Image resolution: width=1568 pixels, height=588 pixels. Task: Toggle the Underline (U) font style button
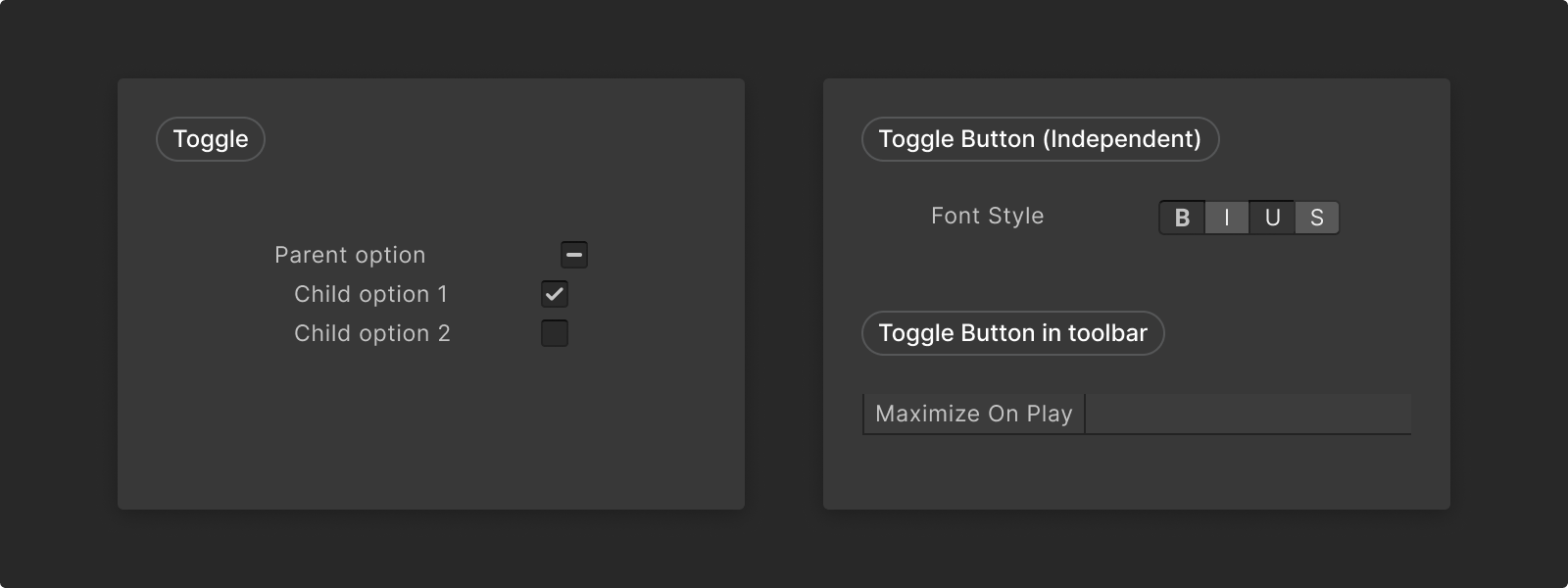click(x=1272, y=218)
